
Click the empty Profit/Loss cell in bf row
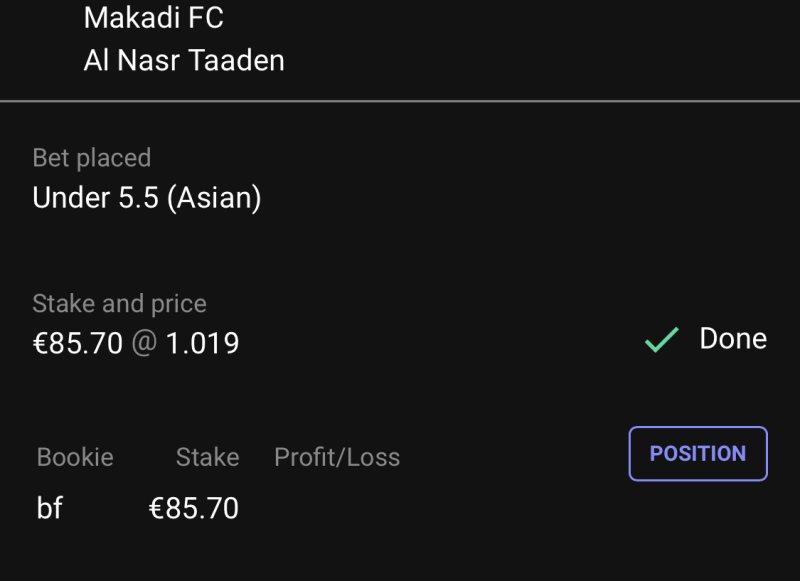click(337, 509)
